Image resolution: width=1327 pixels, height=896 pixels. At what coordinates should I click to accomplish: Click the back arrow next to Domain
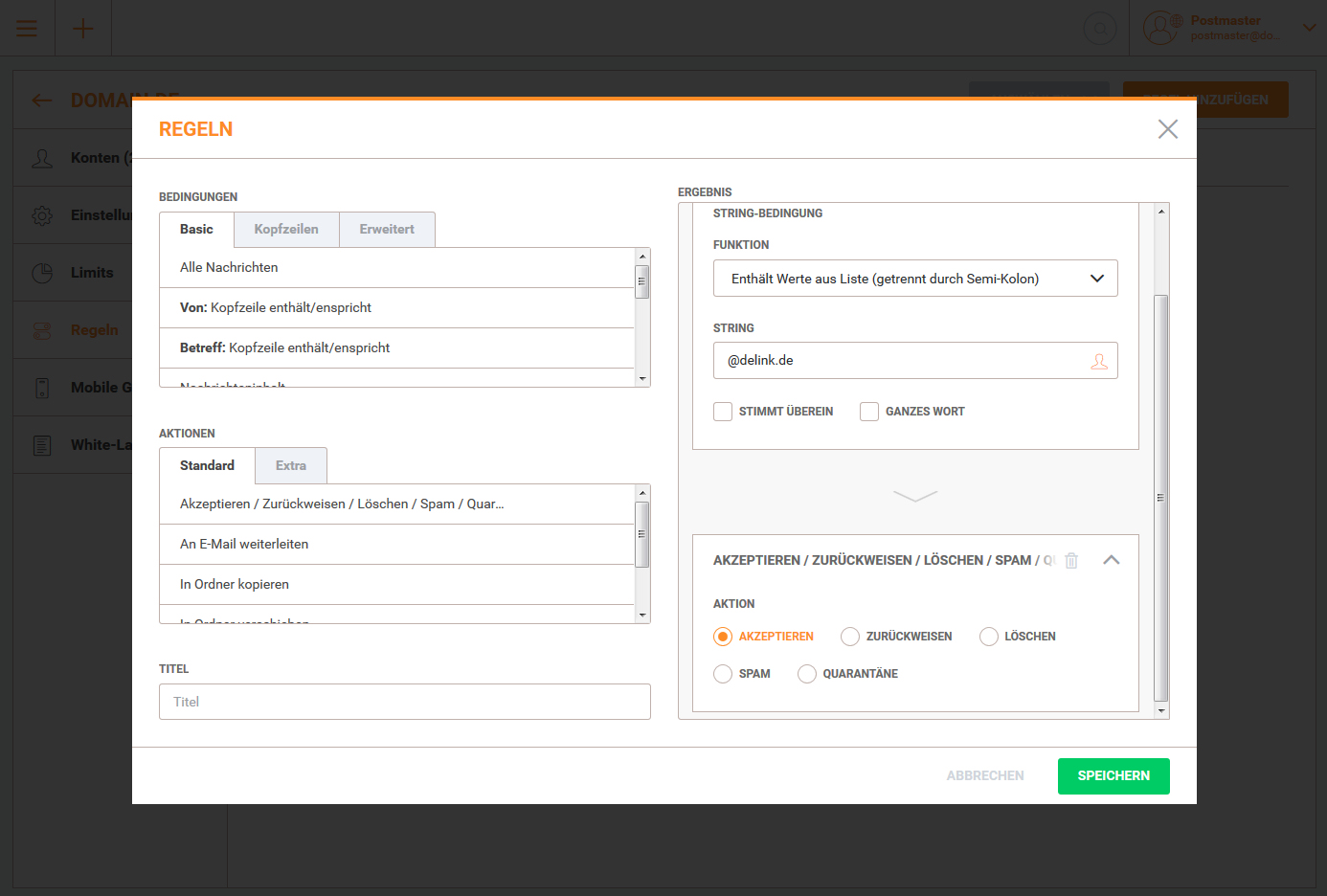click(42, 101)
